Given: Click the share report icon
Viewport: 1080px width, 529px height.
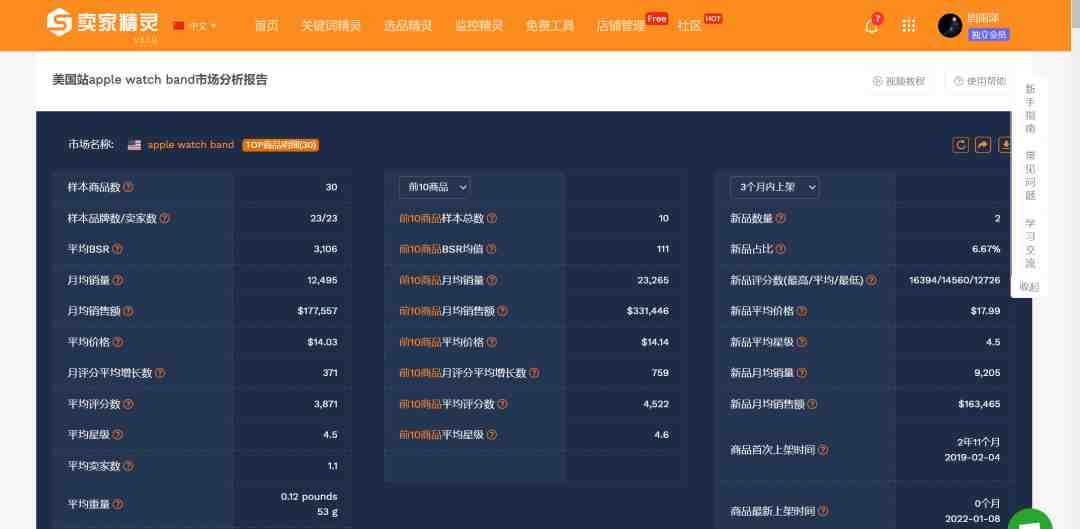Looking at the screenshot, I should [x=983, y=145].
